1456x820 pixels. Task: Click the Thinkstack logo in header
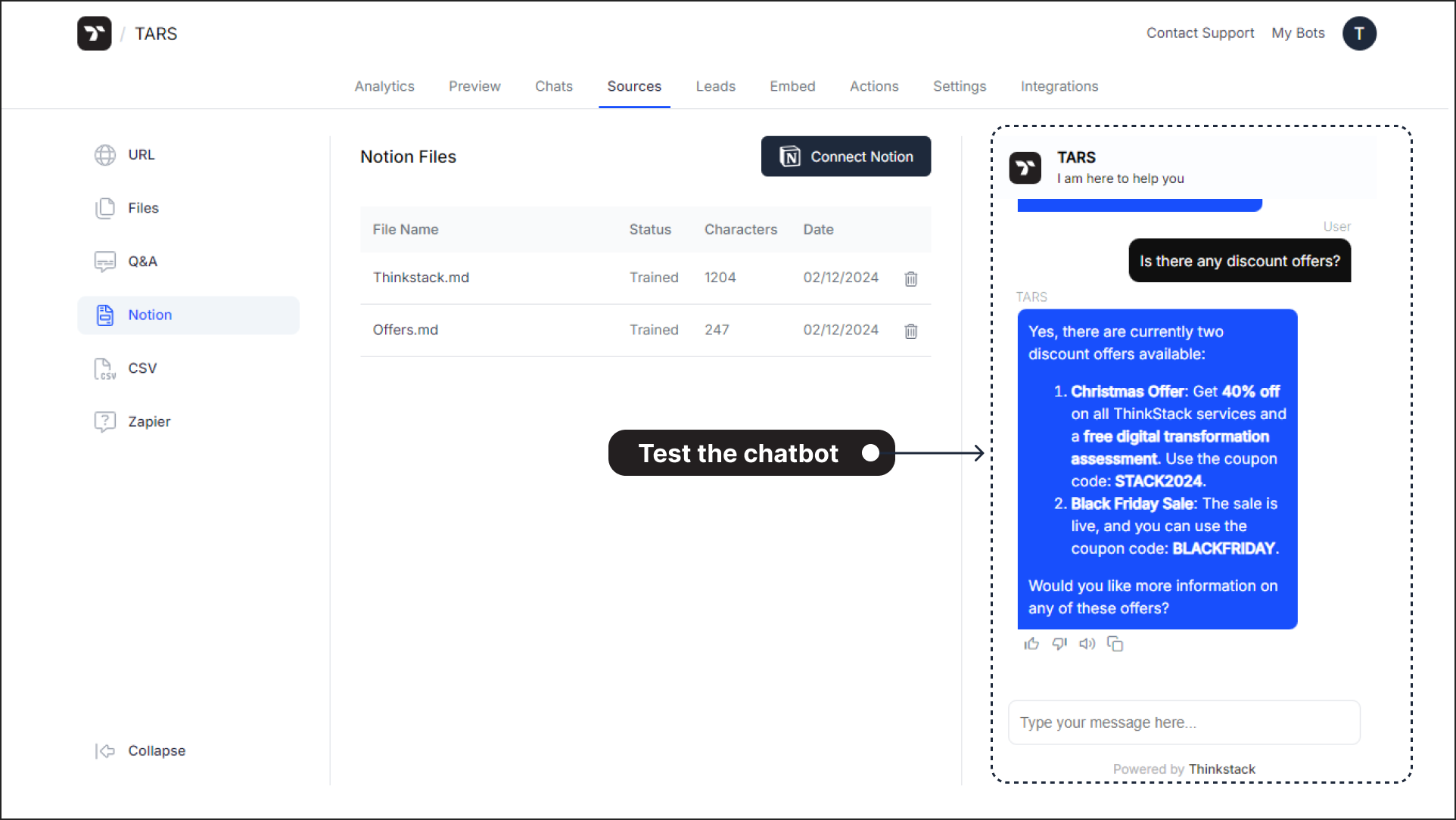click(x=94, y=33)
